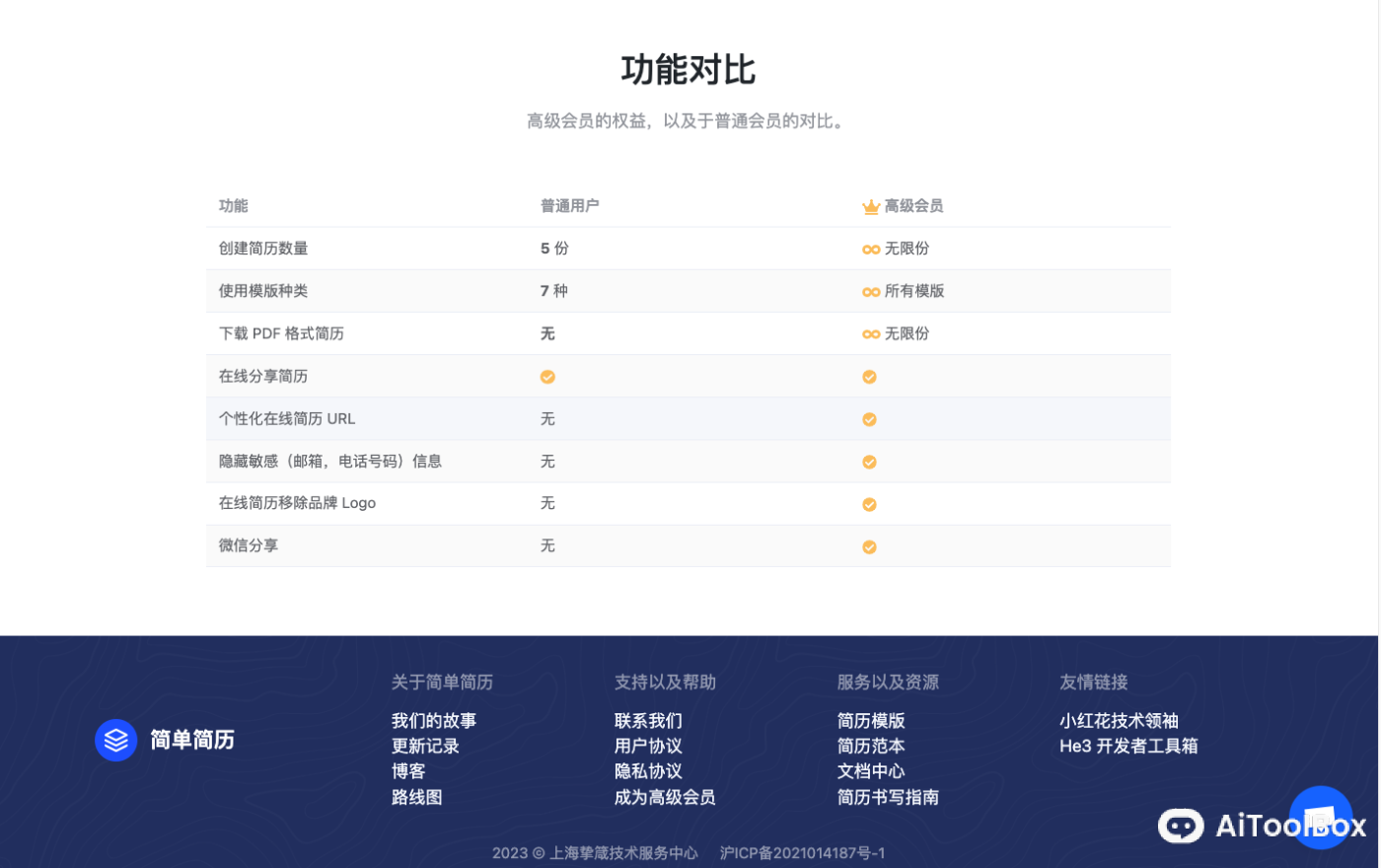Open the 隐私协议 agreement

coord(649,771)
